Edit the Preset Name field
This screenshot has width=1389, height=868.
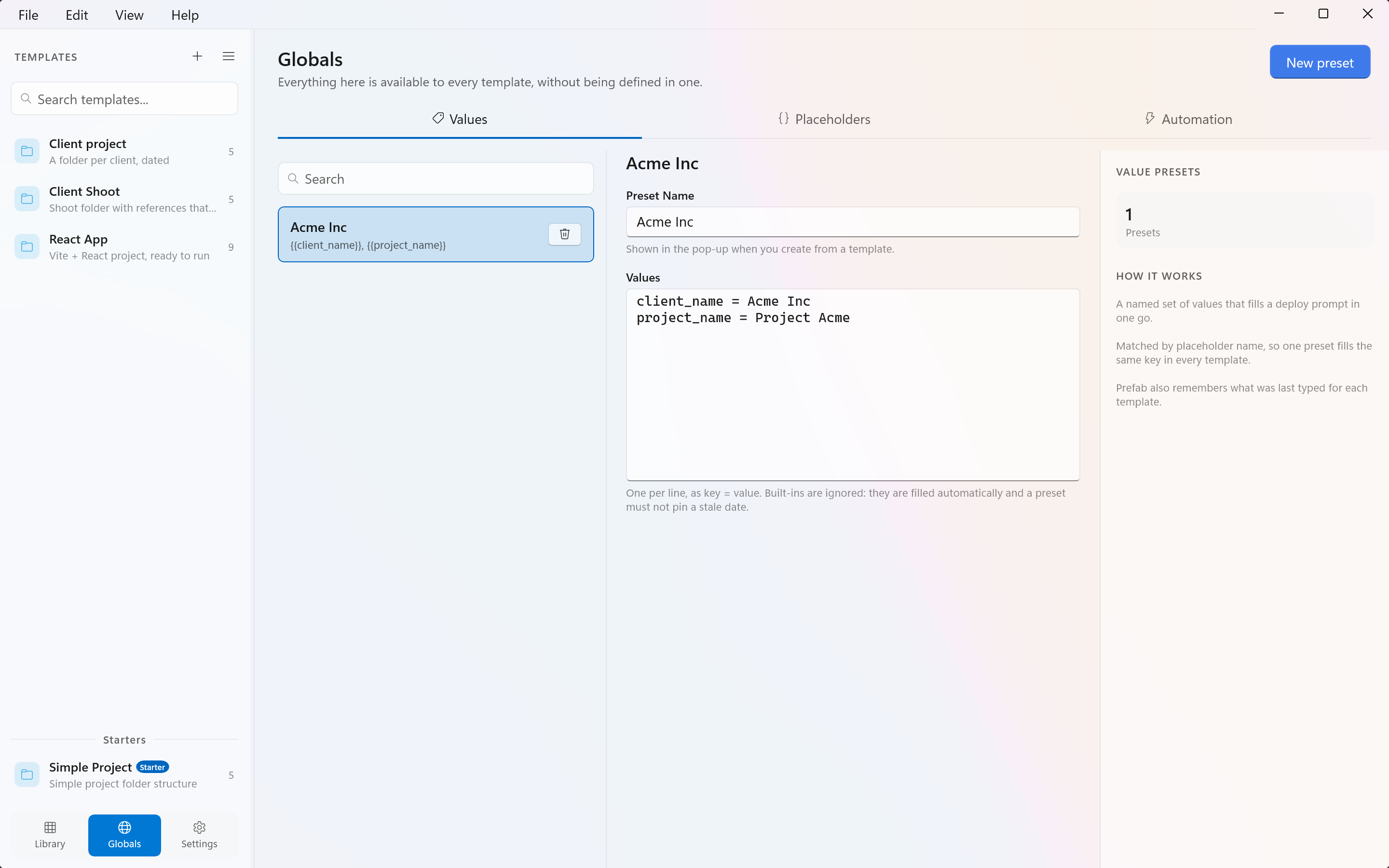[x=853, y=222]
